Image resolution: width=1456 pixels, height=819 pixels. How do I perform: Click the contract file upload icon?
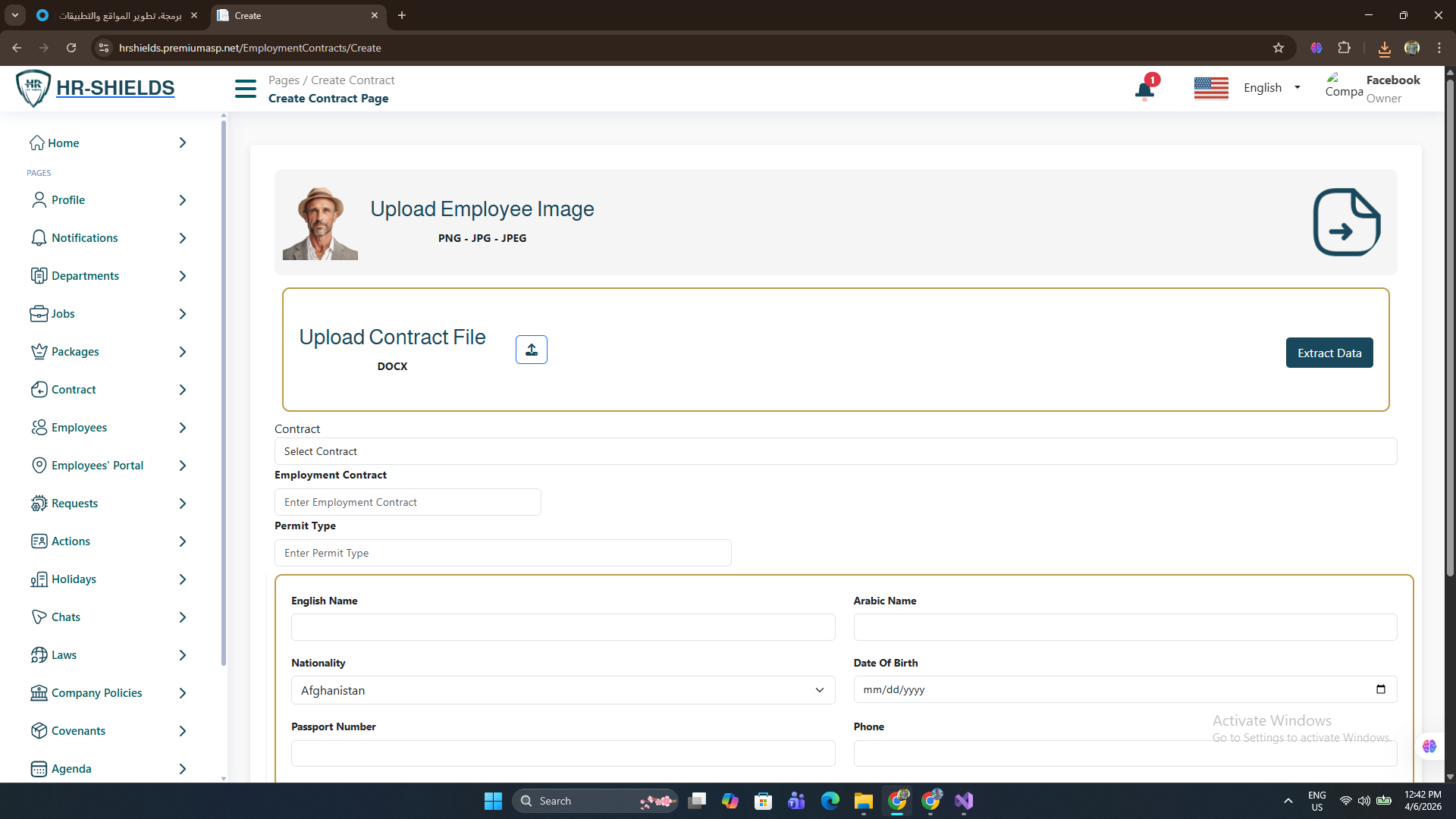[531, 350]
